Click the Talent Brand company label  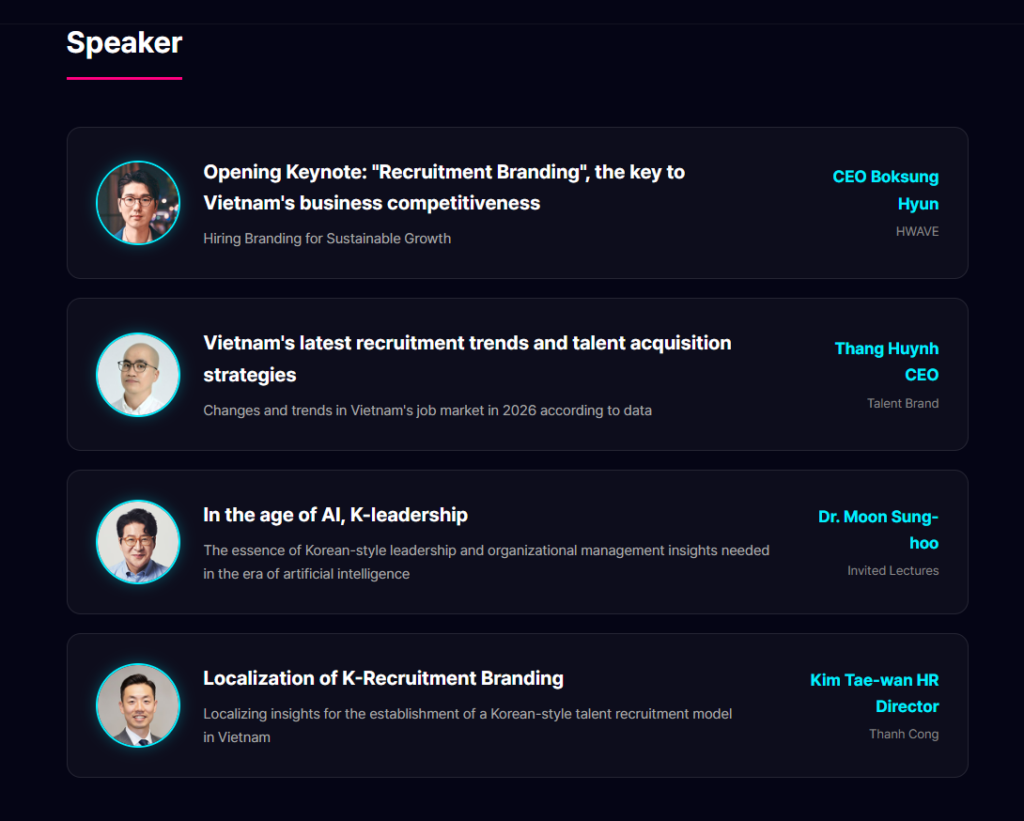tap(902, 403)
